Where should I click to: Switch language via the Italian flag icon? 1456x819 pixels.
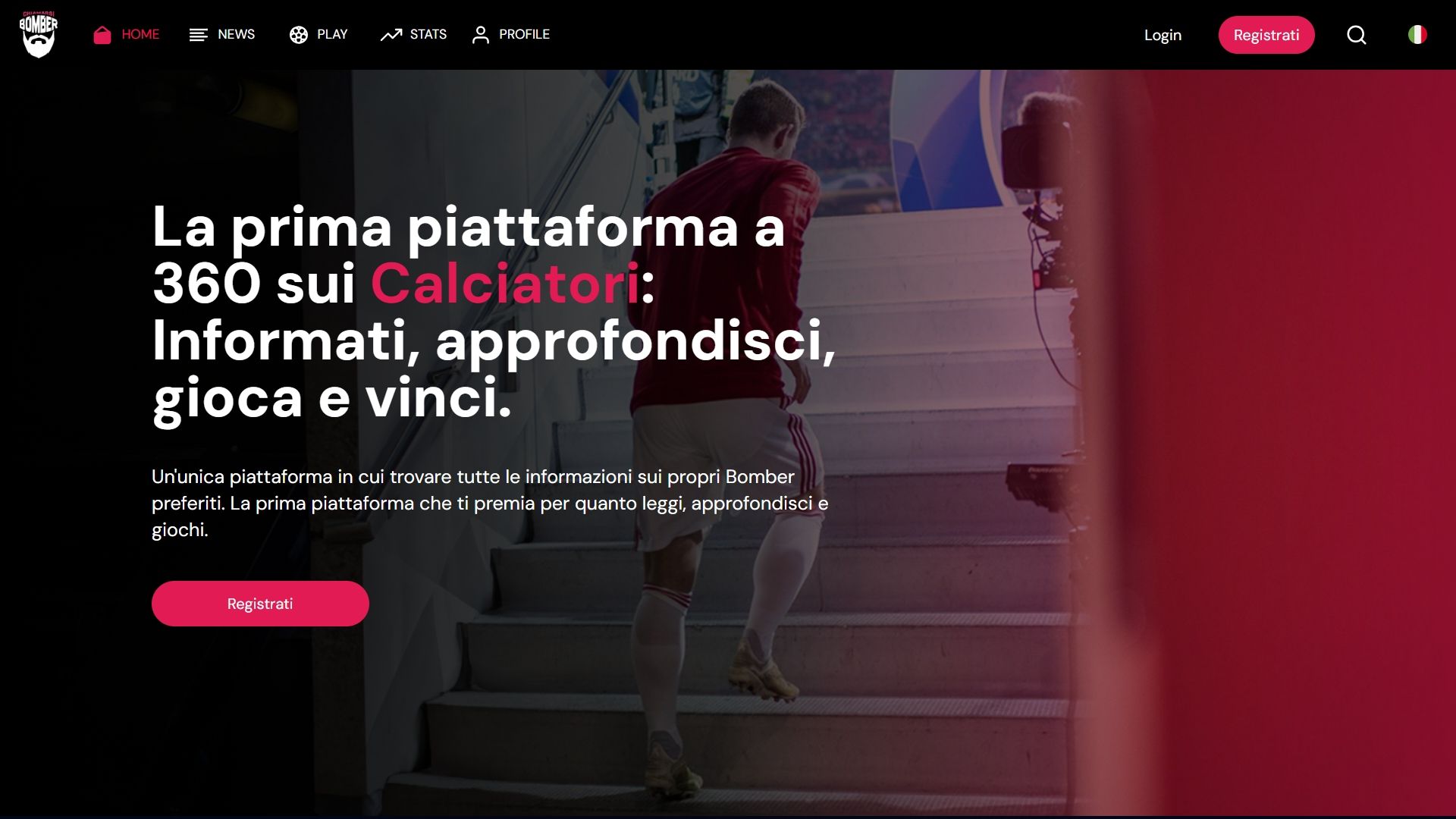(1417, 35)
